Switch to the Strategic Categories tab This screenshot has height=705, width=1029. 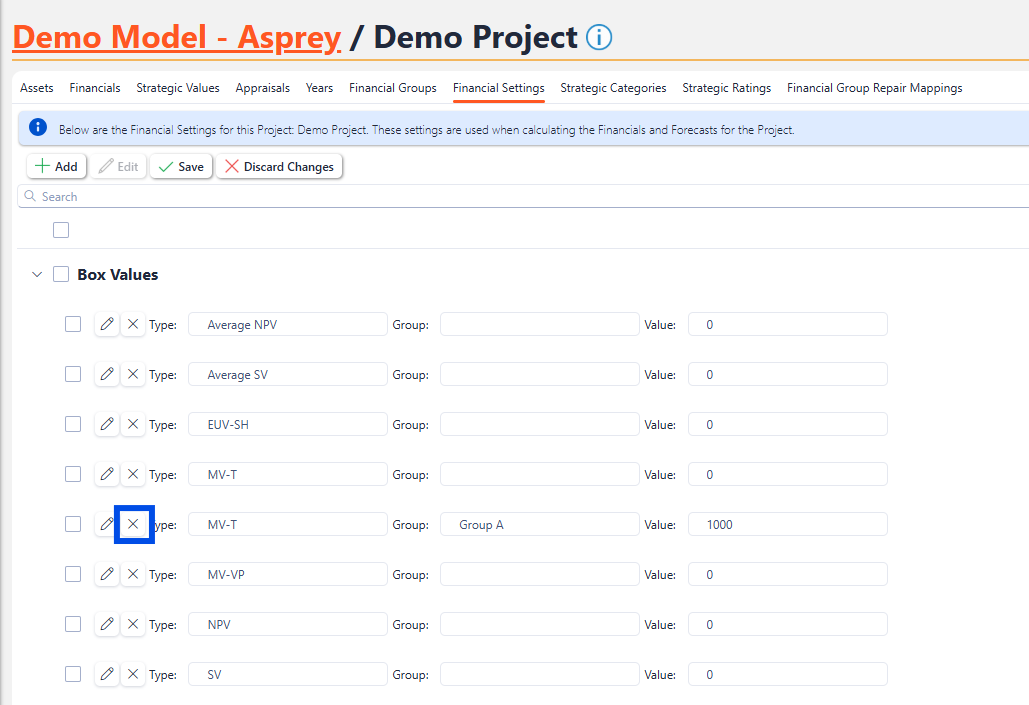click(613, 88)
